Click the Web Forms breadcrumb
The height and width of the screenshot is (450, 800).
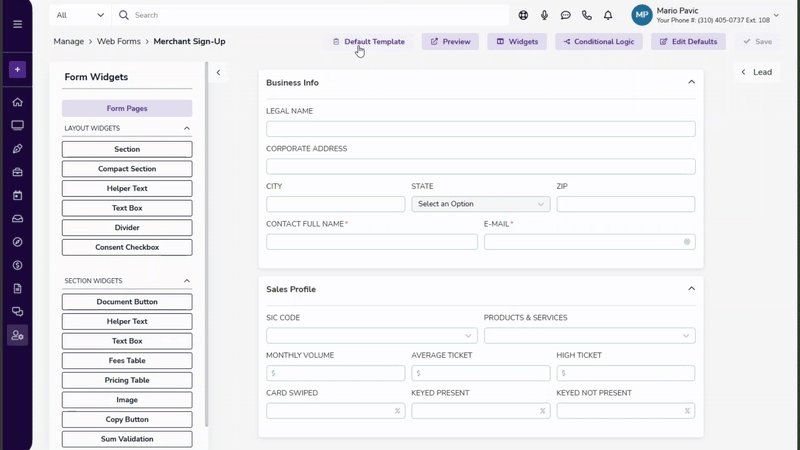pyautogui.click(x=118, y=42)
